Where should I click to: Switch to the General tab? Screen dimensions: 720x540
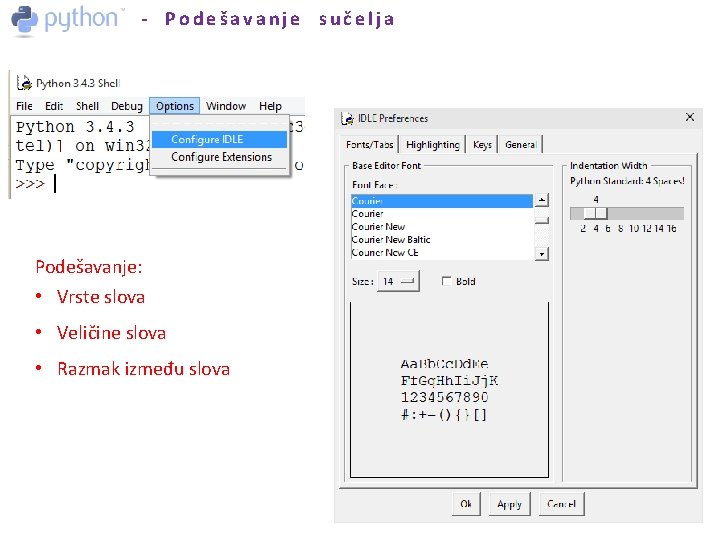pos(521,145)
